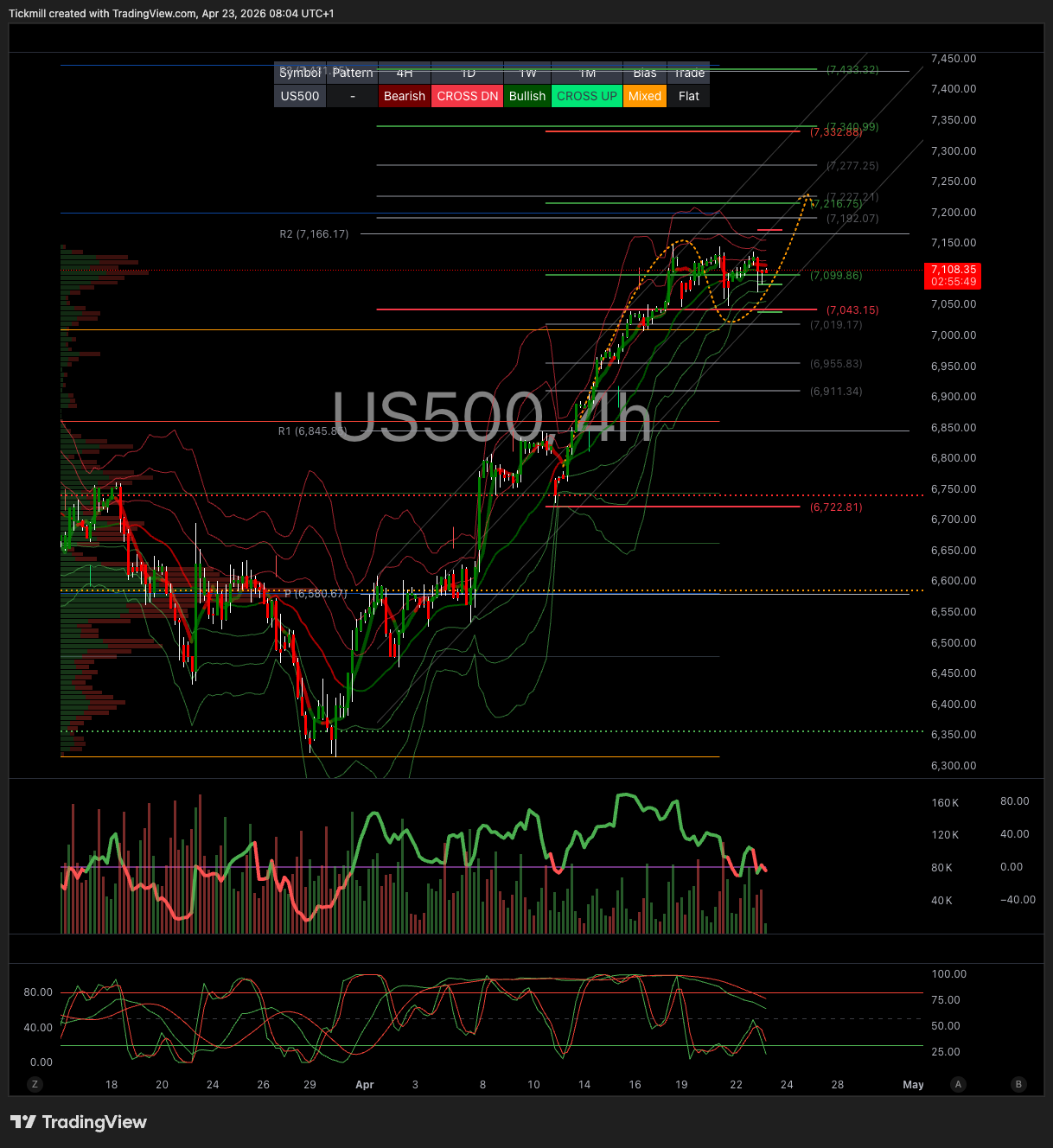Click the May label on the time axis
This screenshot has width=1053, height=1148.
[x=913, y=1085]
